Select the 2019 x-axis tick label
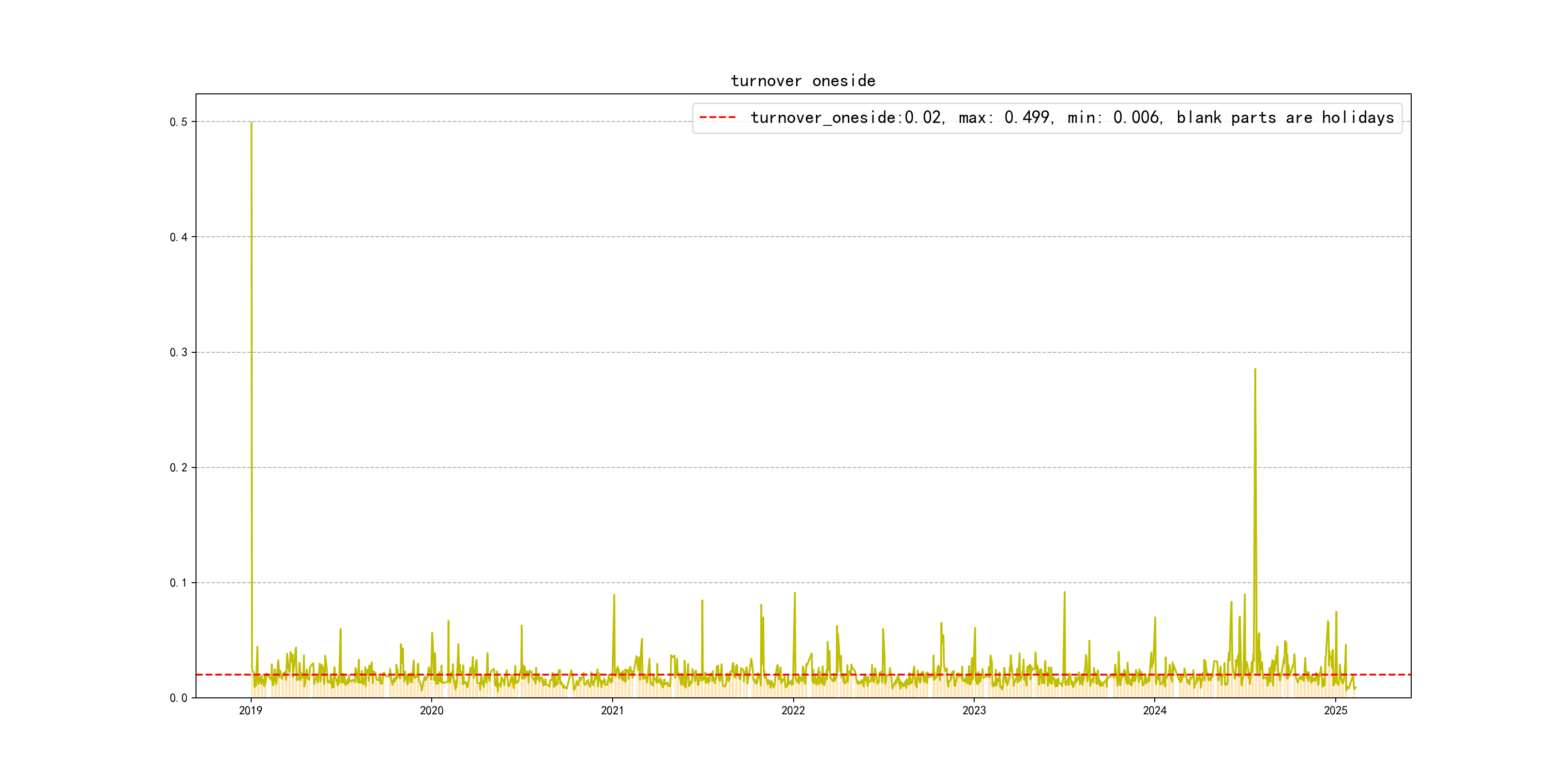 pyautogui.click(x=251, y=710)
